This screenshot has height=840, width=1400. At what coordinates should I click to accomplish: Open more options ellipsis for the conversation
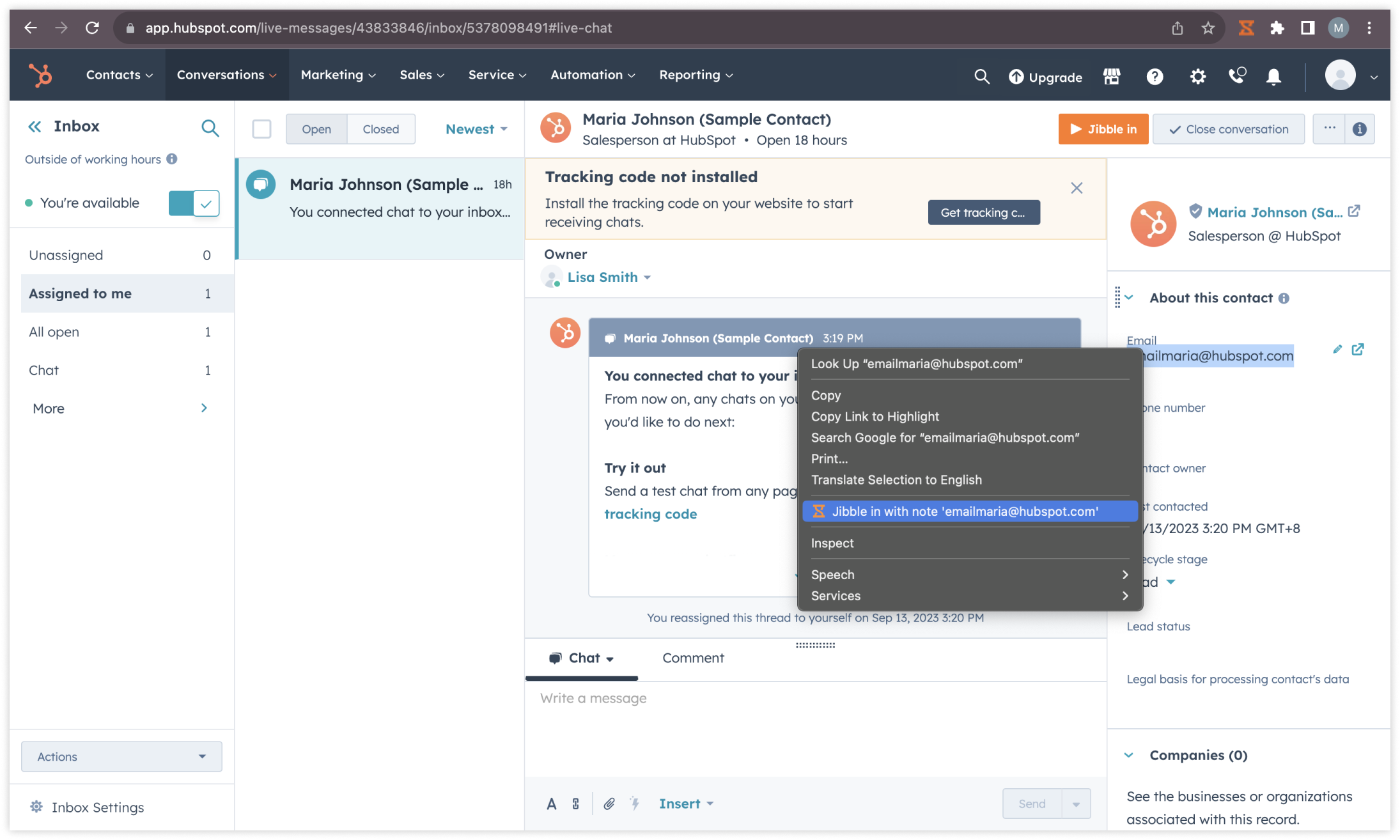[1329, 128]
